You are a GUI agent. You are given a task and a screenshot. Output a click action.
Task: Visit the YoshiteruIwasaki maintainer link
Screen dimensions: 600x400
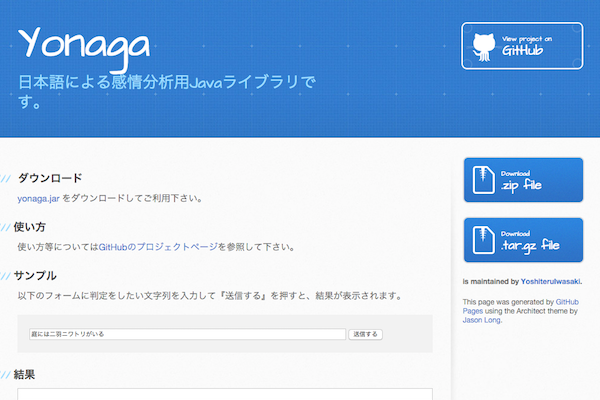click(550, 282)
